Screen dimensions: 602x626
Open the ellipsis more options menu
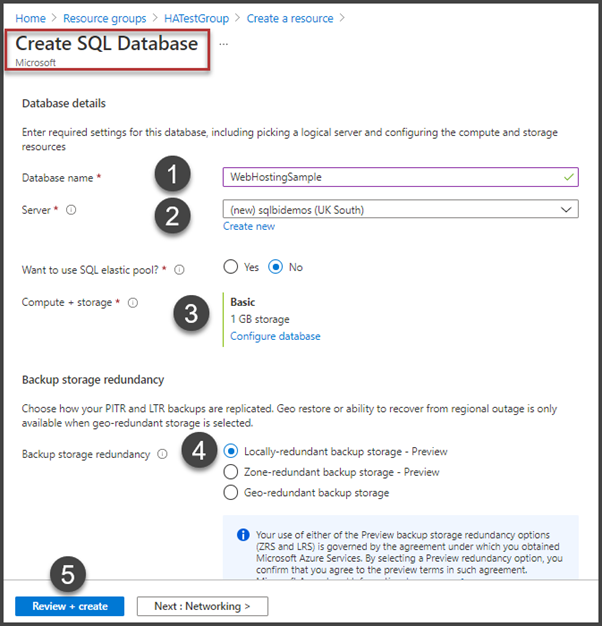[x=224, y=44]
